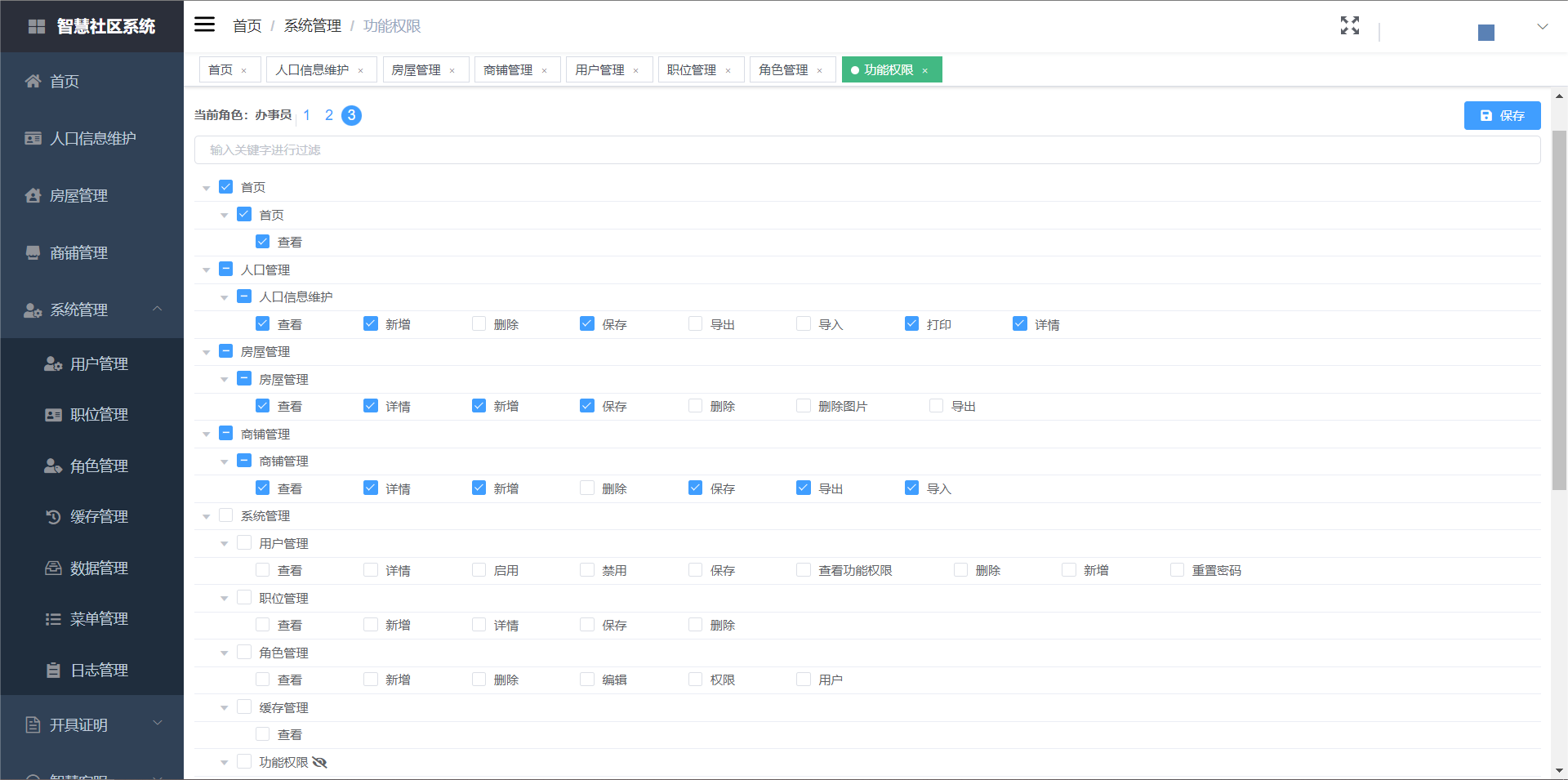This screenshot has height=780, width=1568.
Task: Click the 首页 breadcrumb link
Action: point(247,26)
